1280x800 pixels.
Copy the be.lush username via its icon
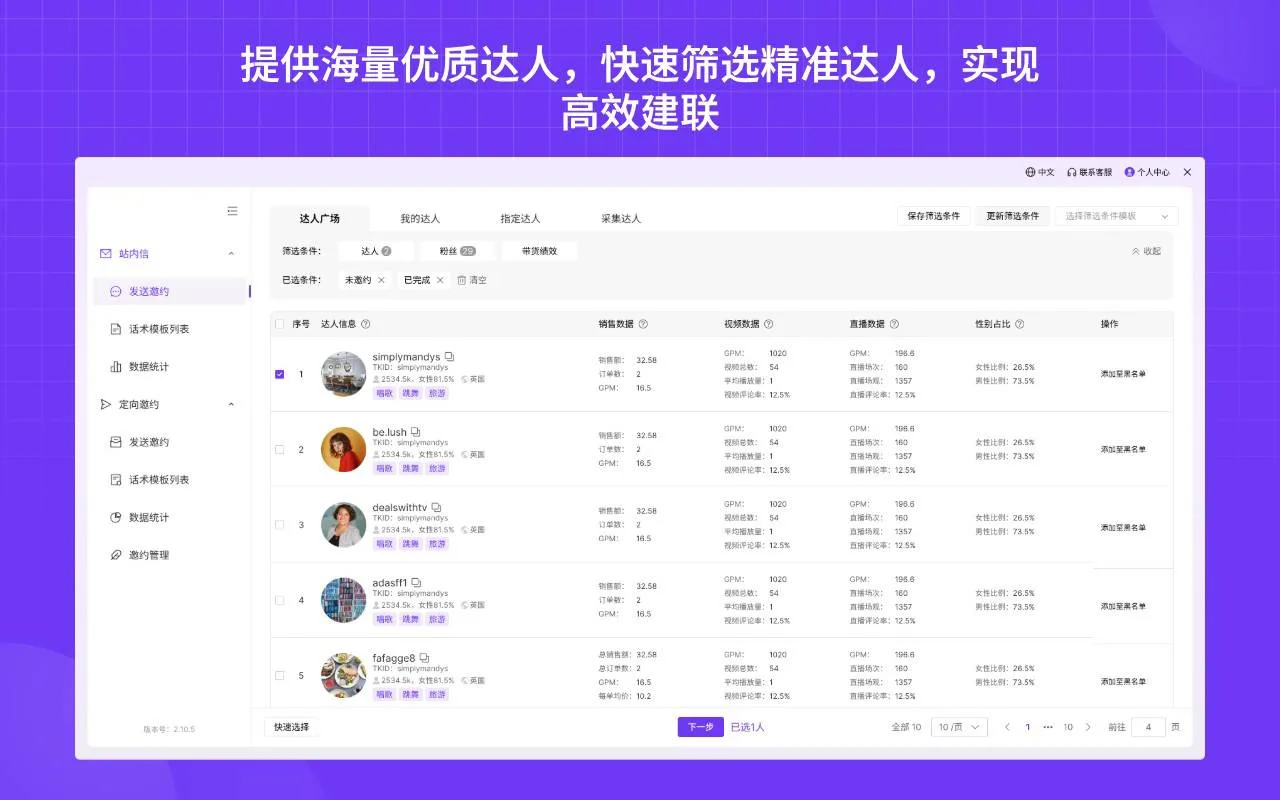pyautogui.click(x=416, y=432)
